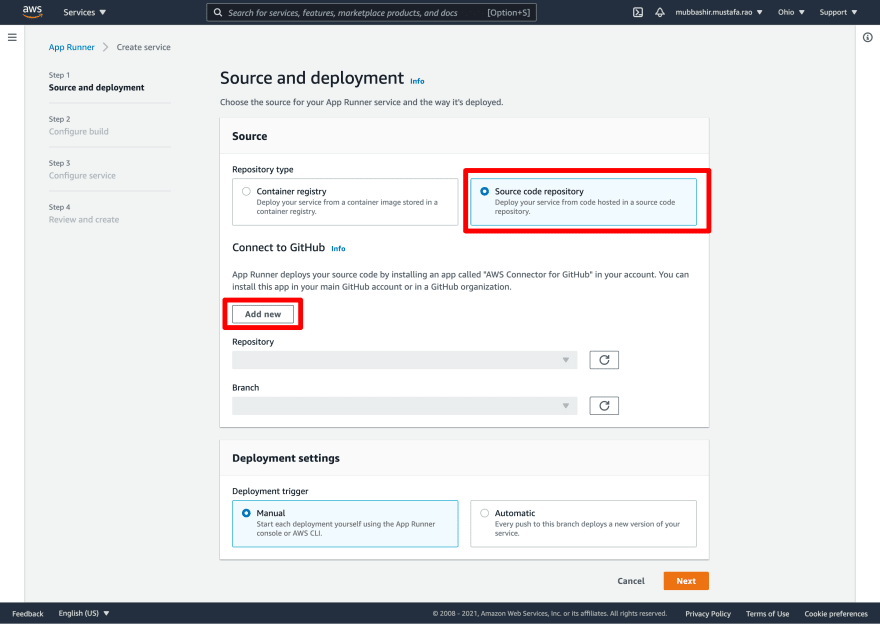This screenshot has height=624, width=880.
Task: Select Container registry repository type
Action: click(x=345, y=202)
